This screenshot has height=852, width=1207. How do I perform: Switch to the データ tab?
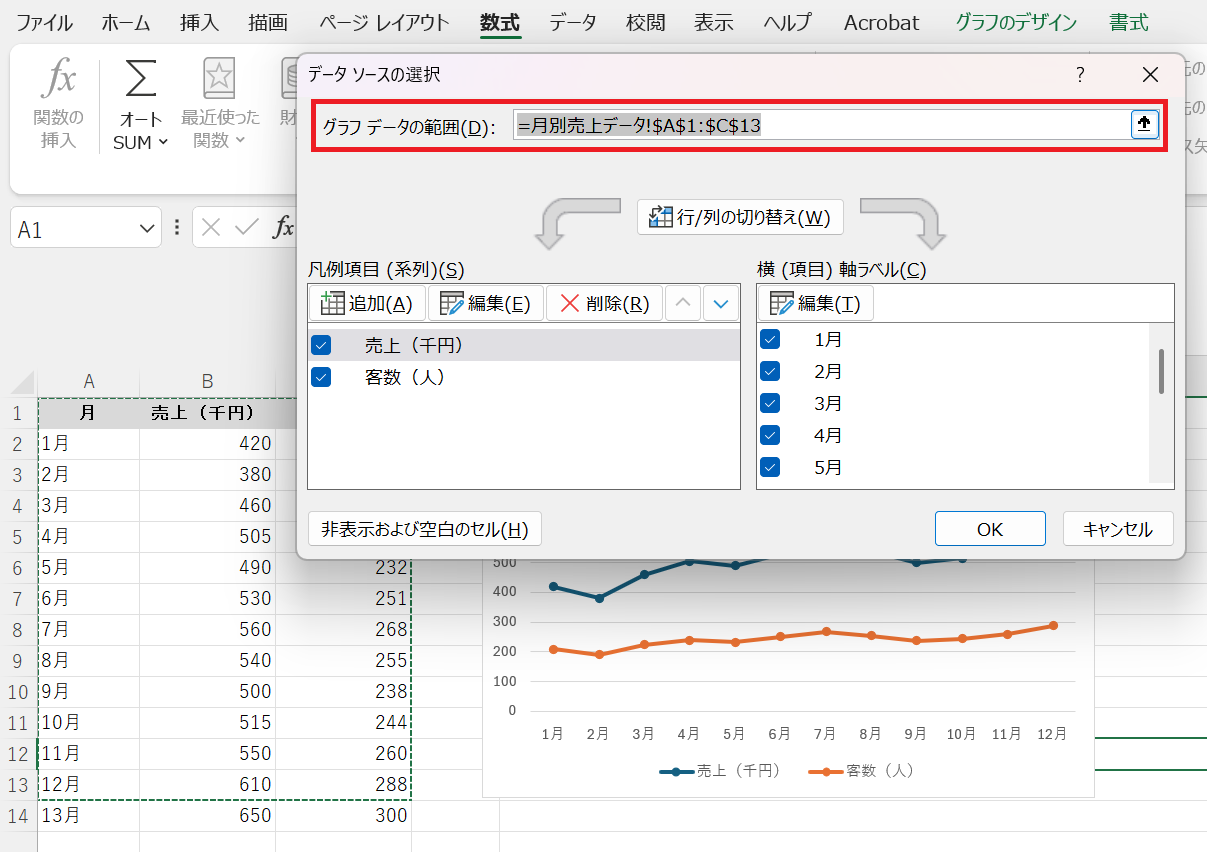(x=573, y=22)
